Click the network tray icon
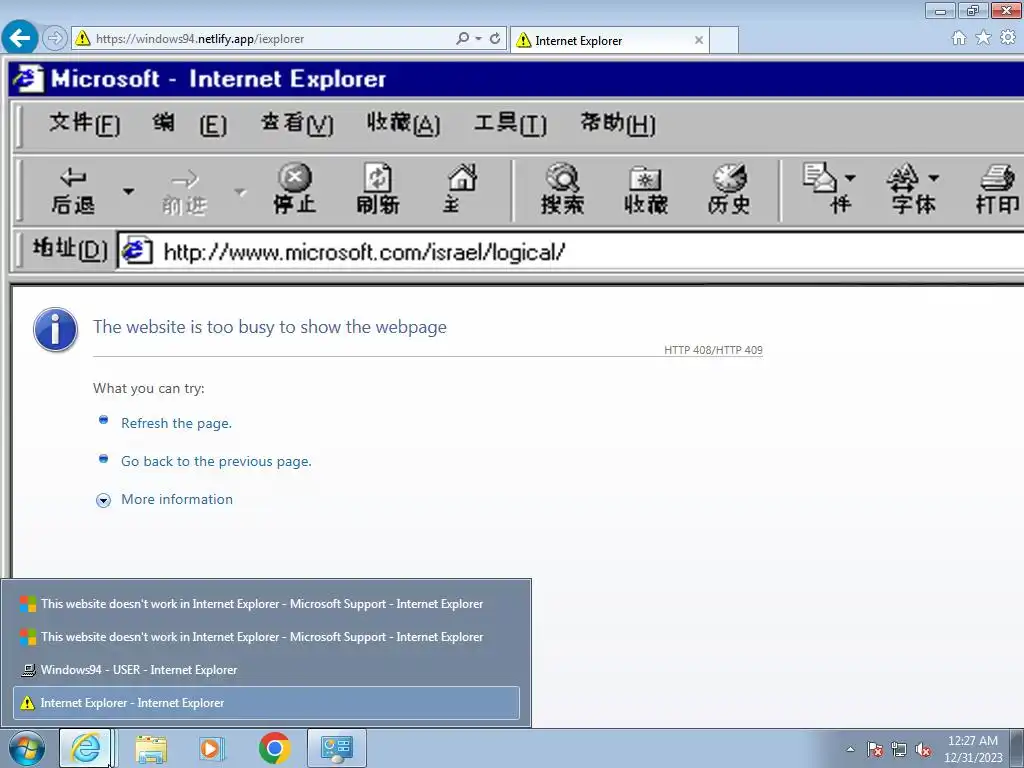 pos(899,749)
